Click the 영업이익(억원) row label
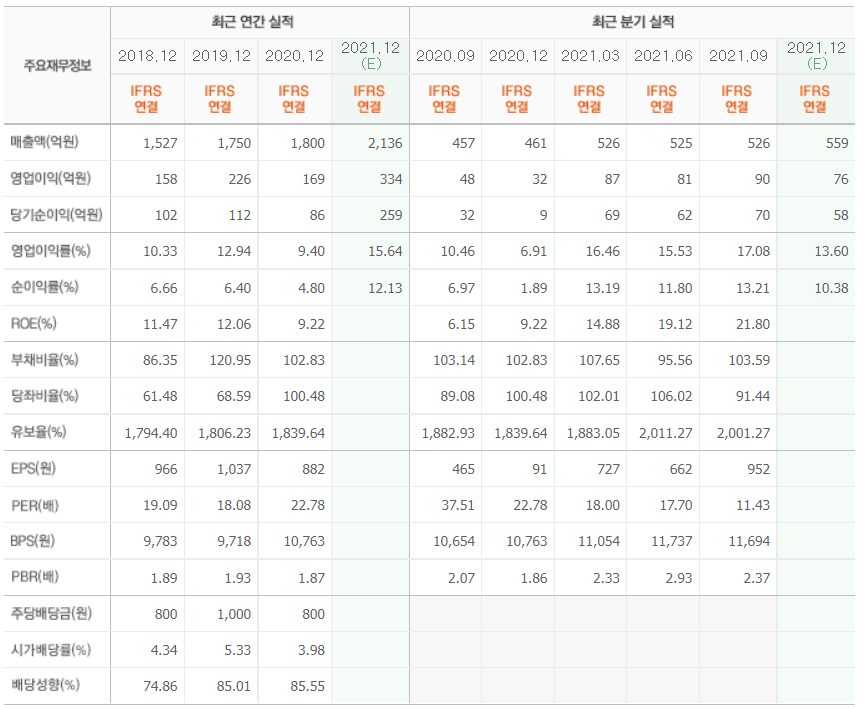This screenshot has width=863, height=708. (51, 178)
